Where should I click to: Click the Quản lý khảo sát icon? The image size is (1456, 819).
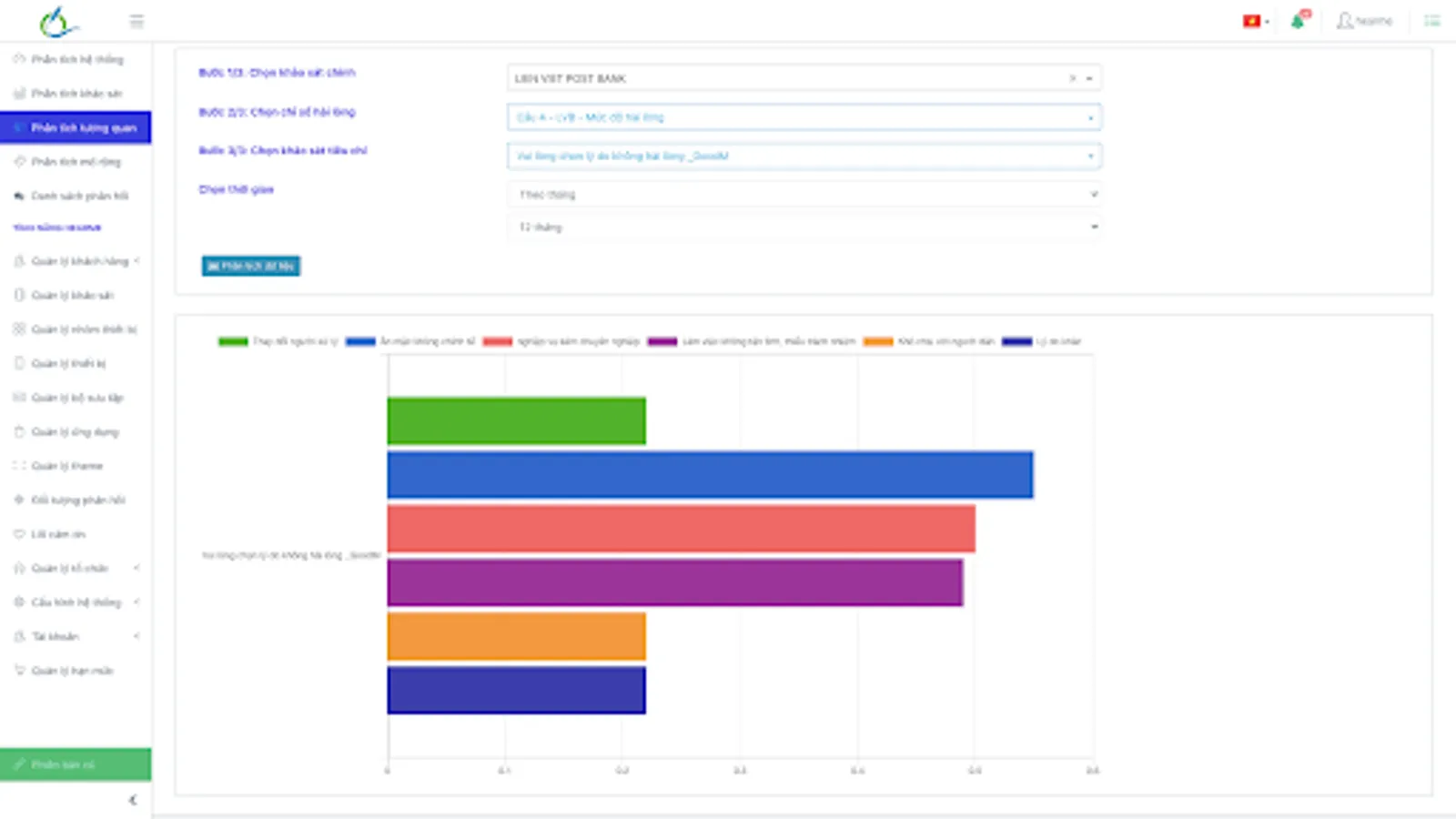click(19, 295)
